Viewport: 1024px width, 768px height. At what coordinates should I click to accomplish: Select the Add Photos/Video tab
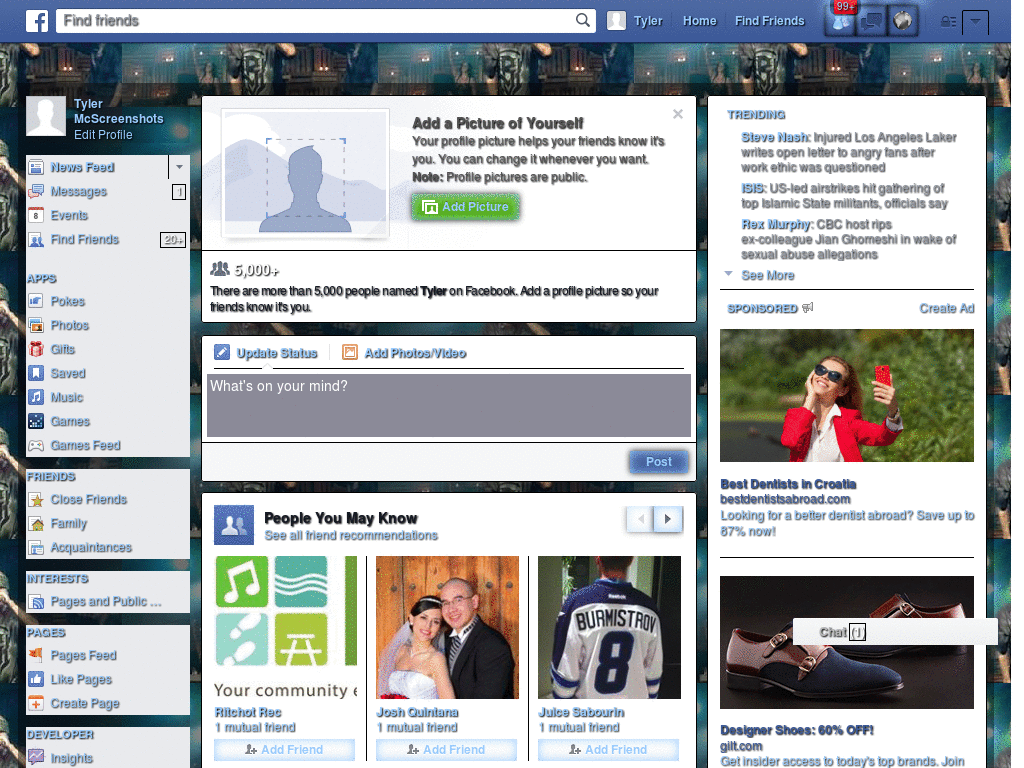404,353
